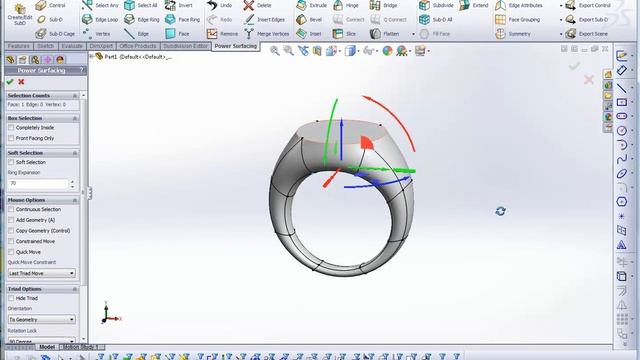Activate the Insert Edges tool
This screenshot has width=640, height=360.
click(264, 20)
